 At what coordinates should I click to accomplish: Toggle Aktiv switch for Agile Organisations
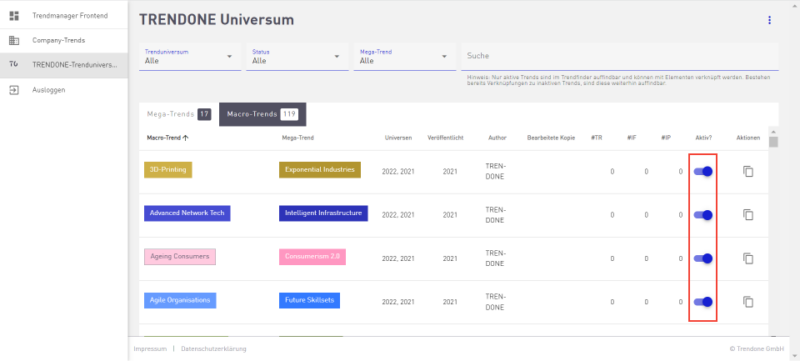pos(703,302)
